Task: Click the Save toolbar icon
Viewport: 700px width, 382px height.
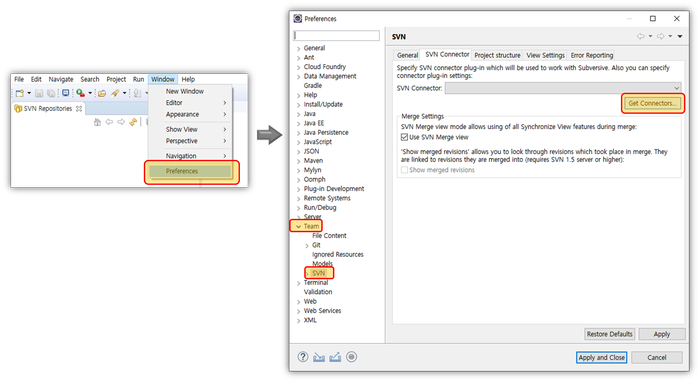Action: 39,93
